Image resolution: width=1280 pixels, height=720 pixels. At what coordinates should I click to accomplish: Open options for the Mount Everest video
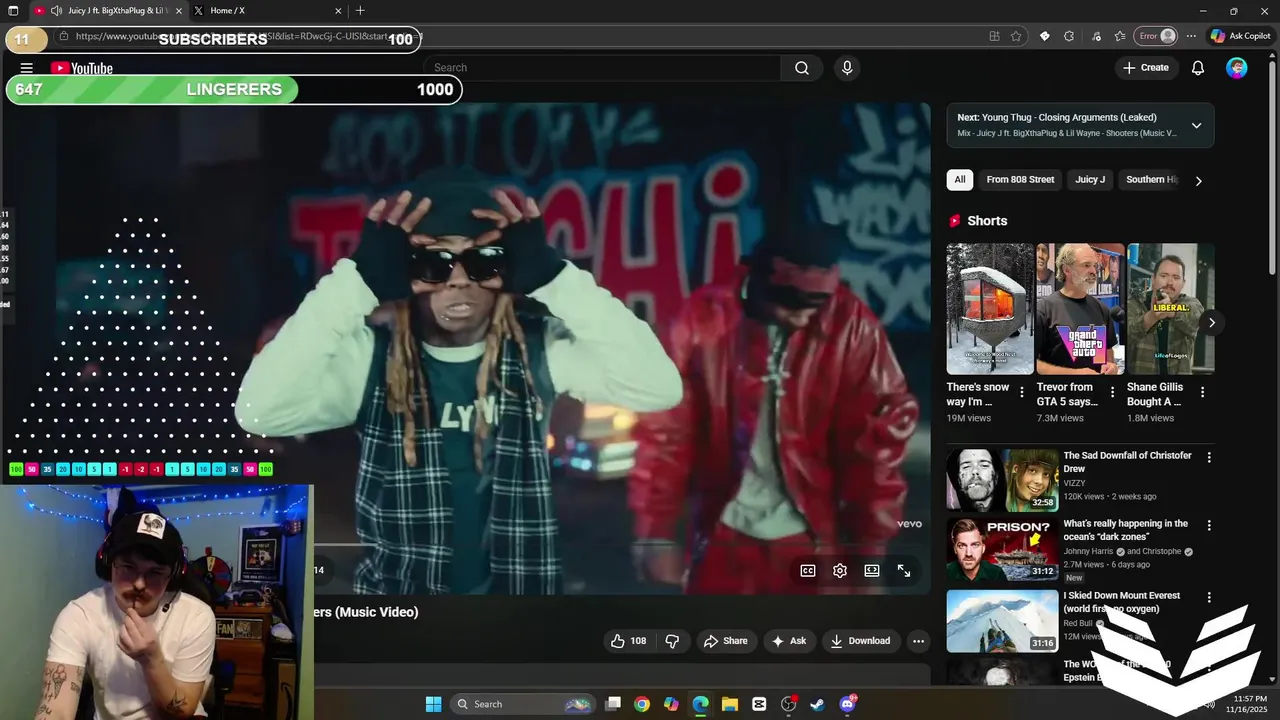pos(1209,598)
